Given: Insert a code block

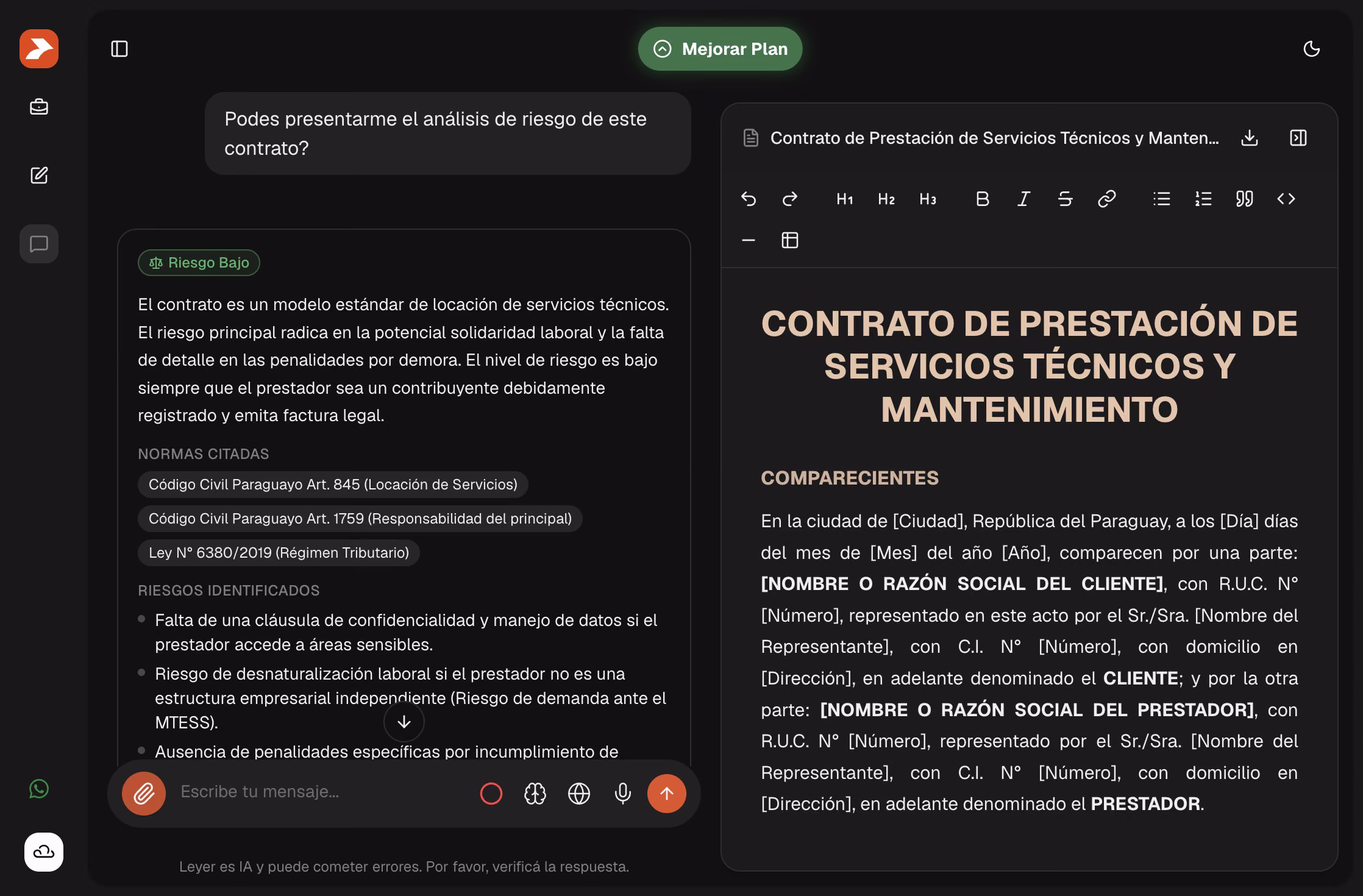Looking at the screenshot, I should [1286, 199].
